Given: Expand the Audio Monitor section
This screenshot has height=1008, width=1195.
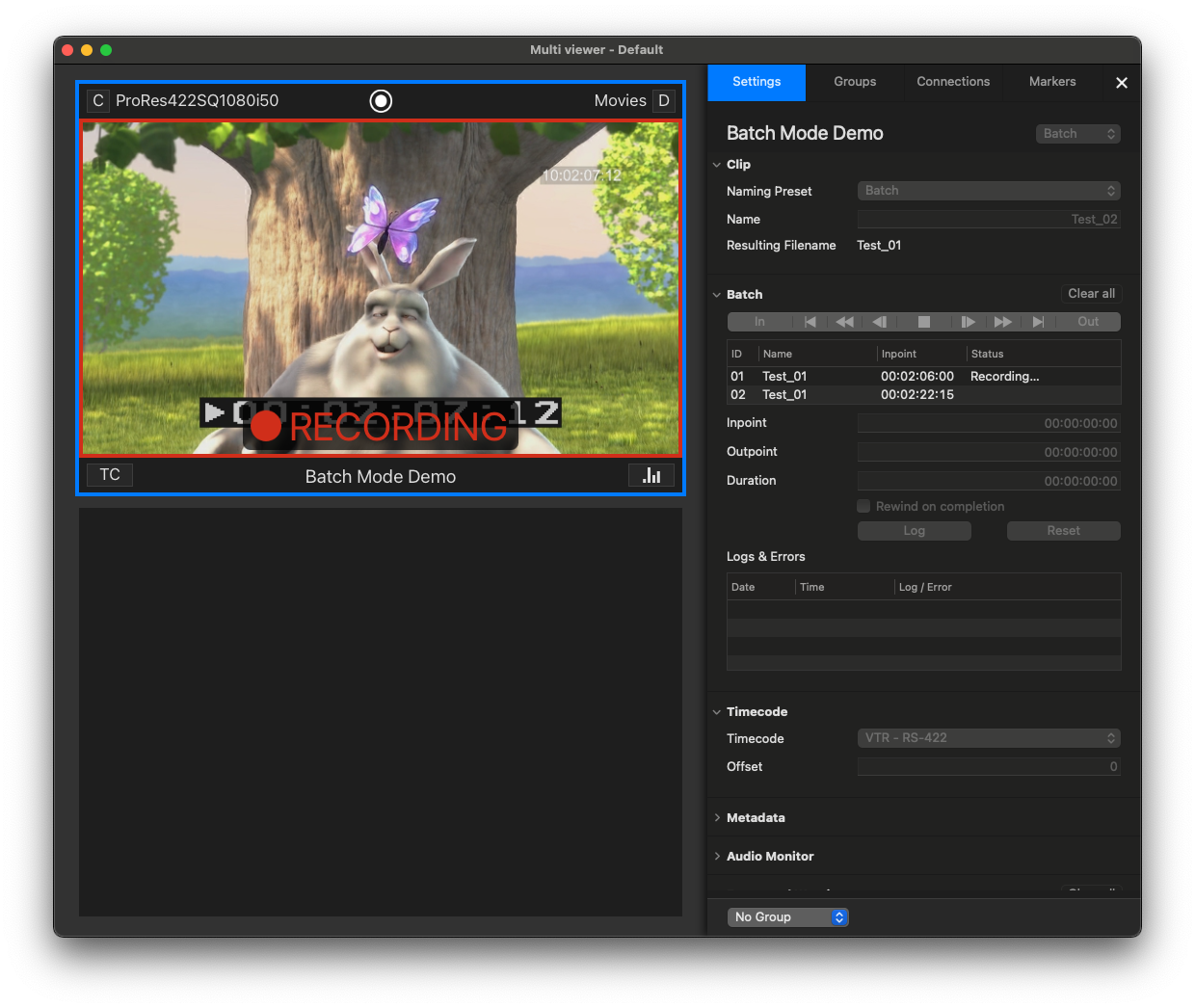Looking at the screenshot, I should pyautogui.click(x=717, y=856).
